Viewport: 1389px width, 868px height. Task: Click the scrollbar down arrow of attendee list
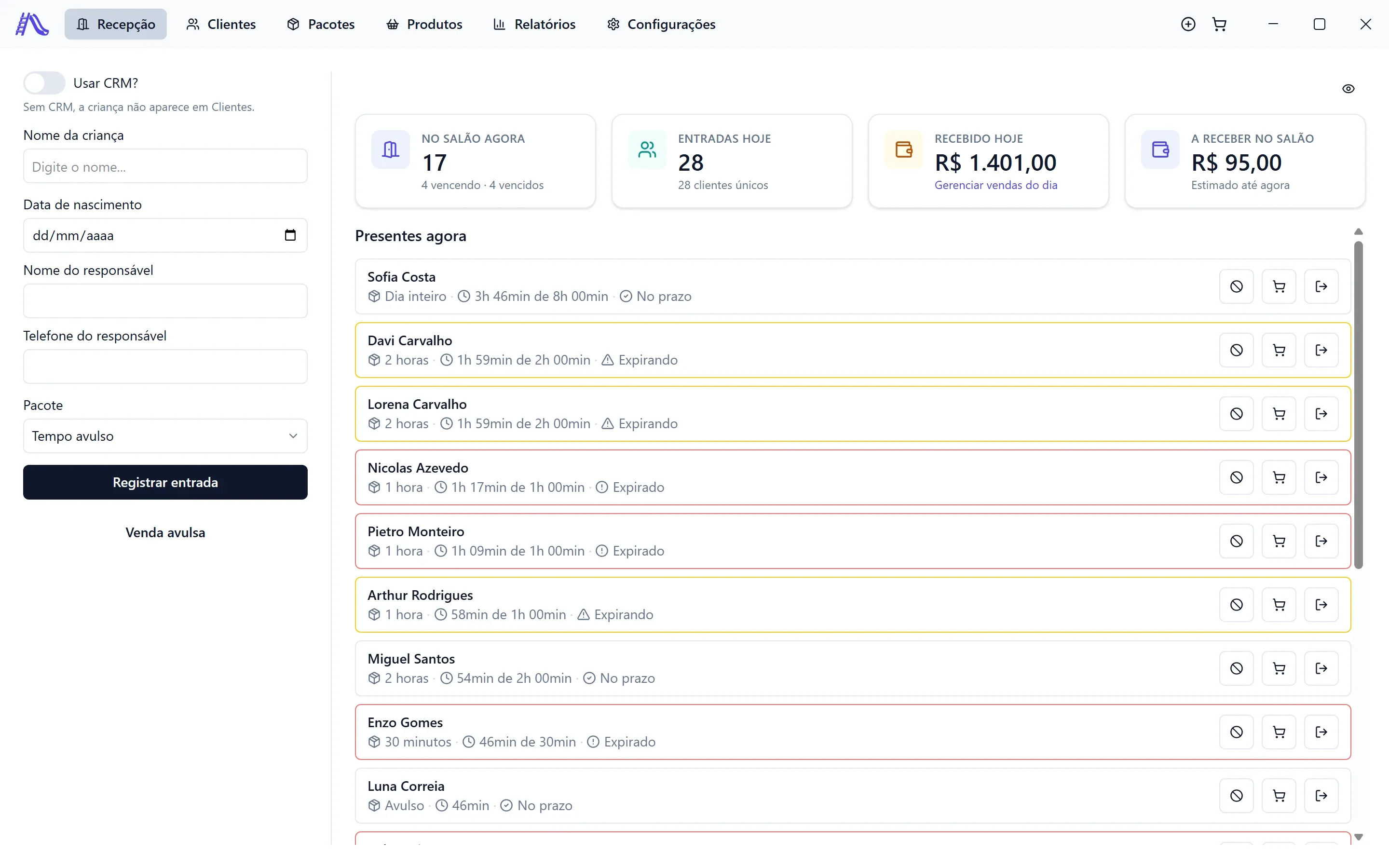click(x=1358, y=837)
